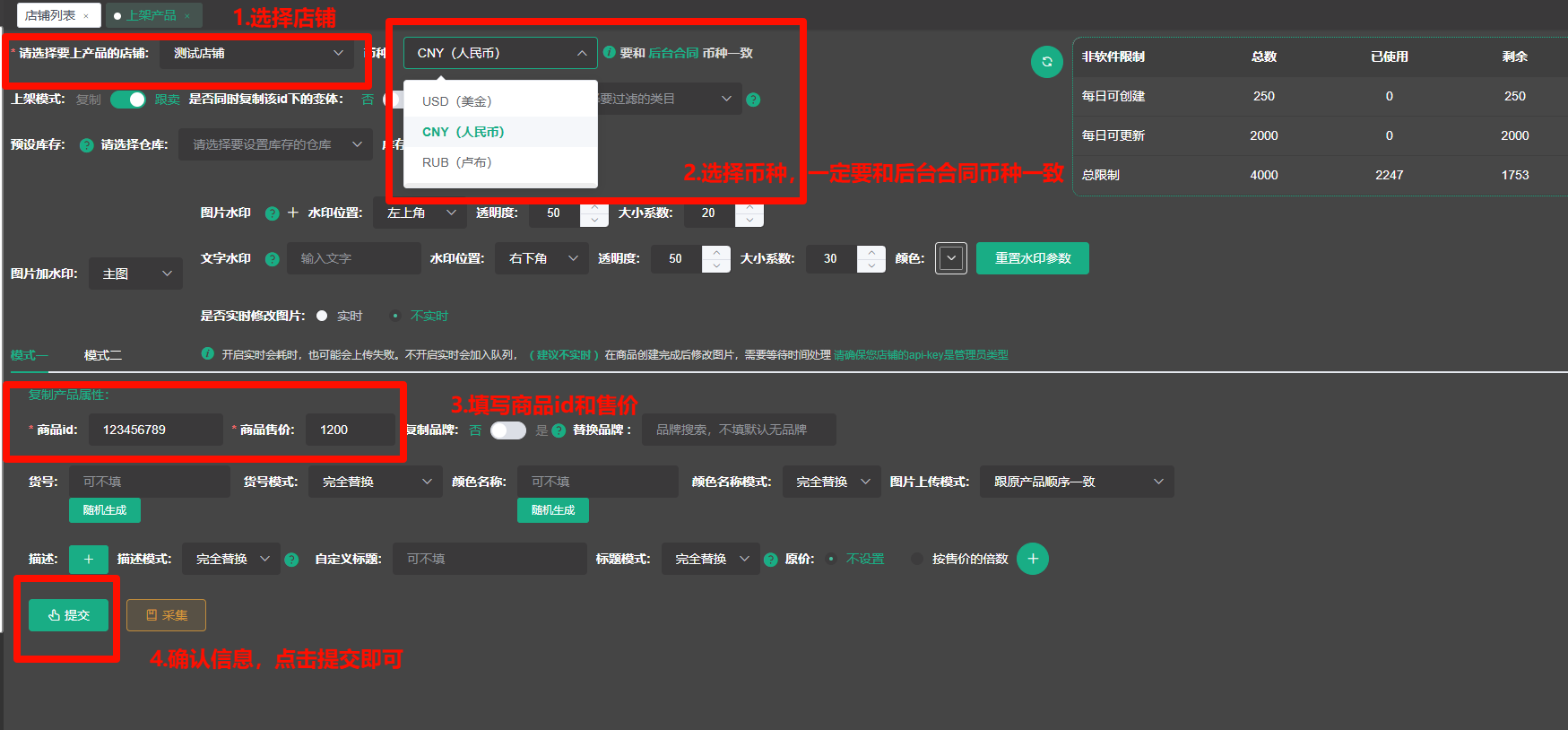The width and height of the screenshot is (1568, 730).
Task: Open the 请选择仓库 warehouse dropdown
Action: tap(275, 144)
